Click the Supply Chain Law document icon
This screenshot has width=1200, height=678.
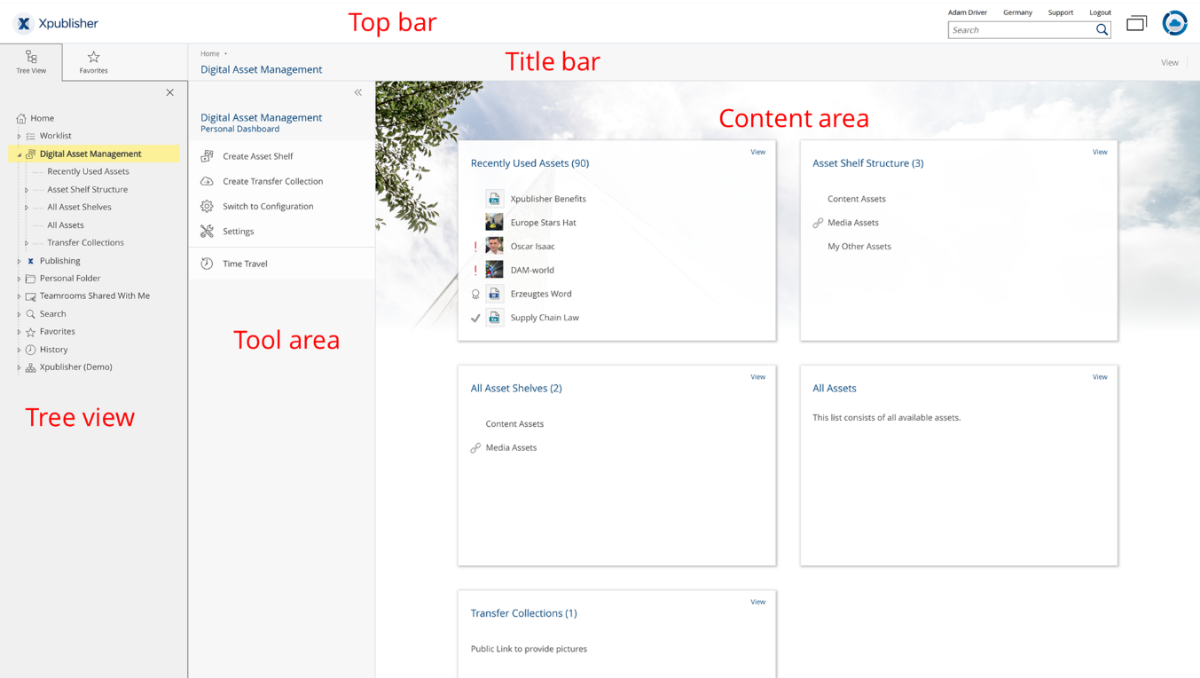click(x=494, y=318)
